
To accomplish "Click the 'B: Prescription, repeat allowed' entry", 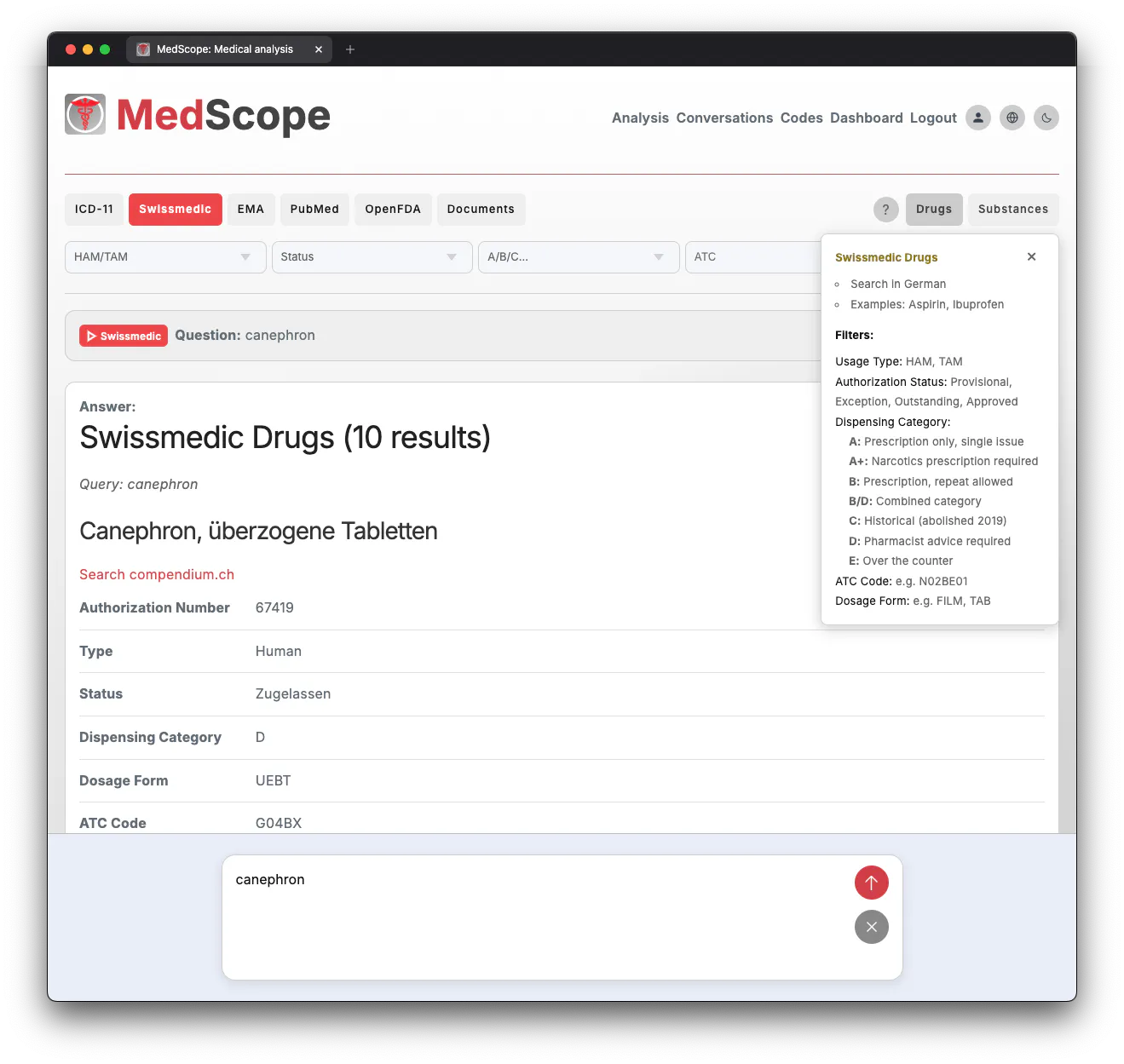I will click(x=931, y=482).
